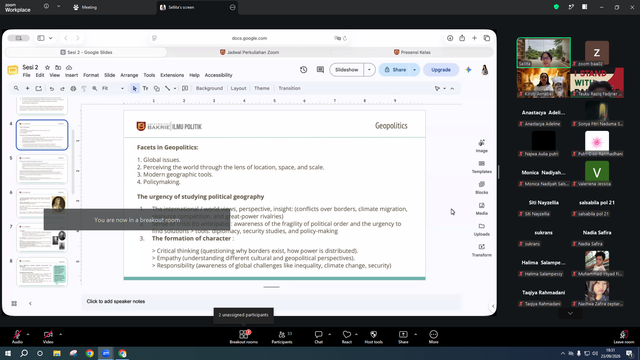Select the Line tool
The image size is (640, 360).
click(x=167, y=88)
